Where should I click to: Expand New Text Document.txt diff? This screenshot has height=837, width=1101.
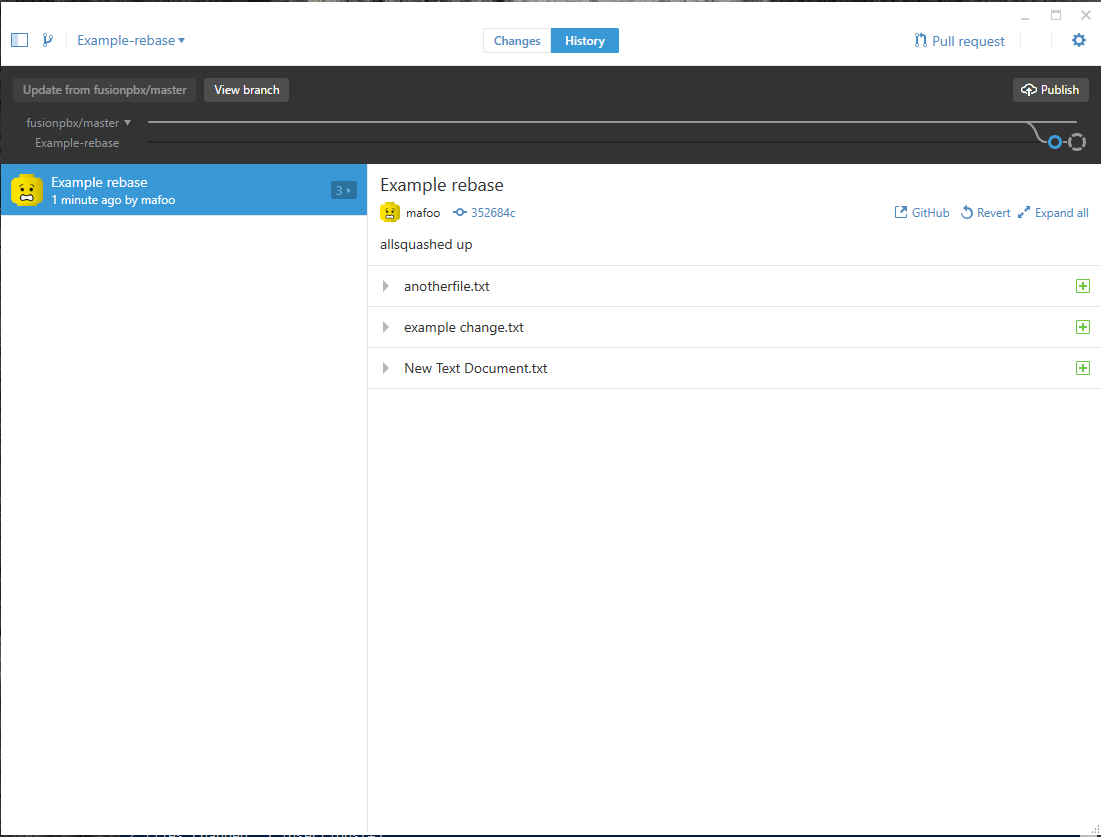(x=386, y=369)
